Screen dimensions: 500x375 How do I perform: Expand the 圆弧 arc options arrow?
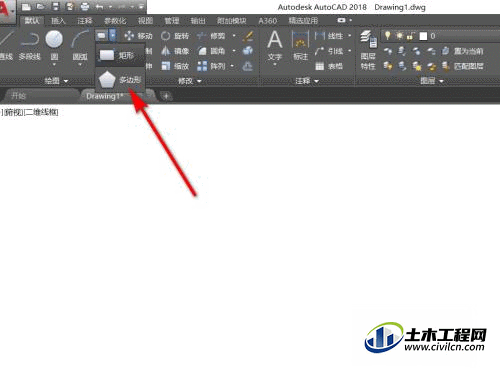coord(80,64)
